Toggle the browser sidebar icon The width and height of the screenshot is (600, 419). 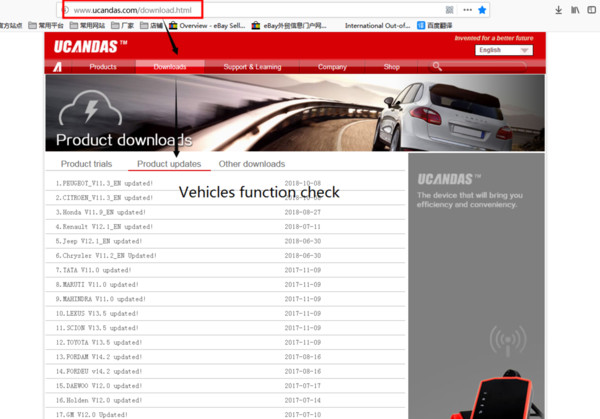click(x=592, y=10)
